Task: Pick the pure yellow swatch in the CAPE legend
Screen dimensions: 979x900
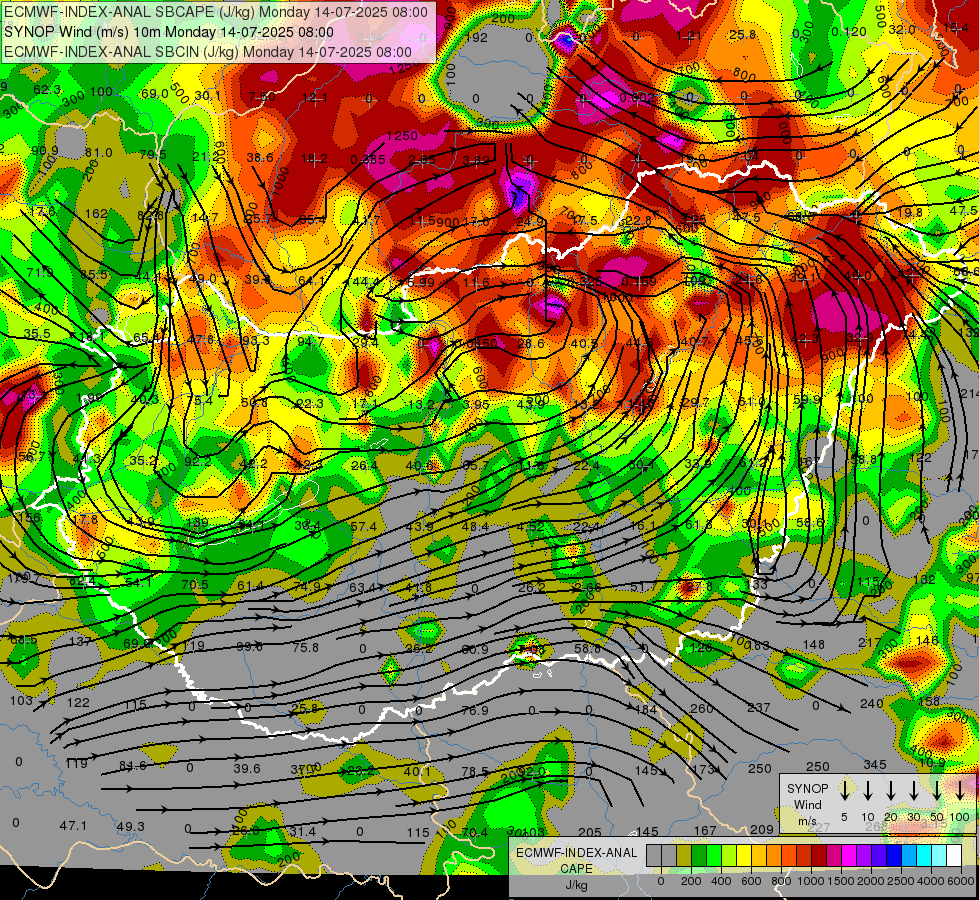Action: pos(744,855)
